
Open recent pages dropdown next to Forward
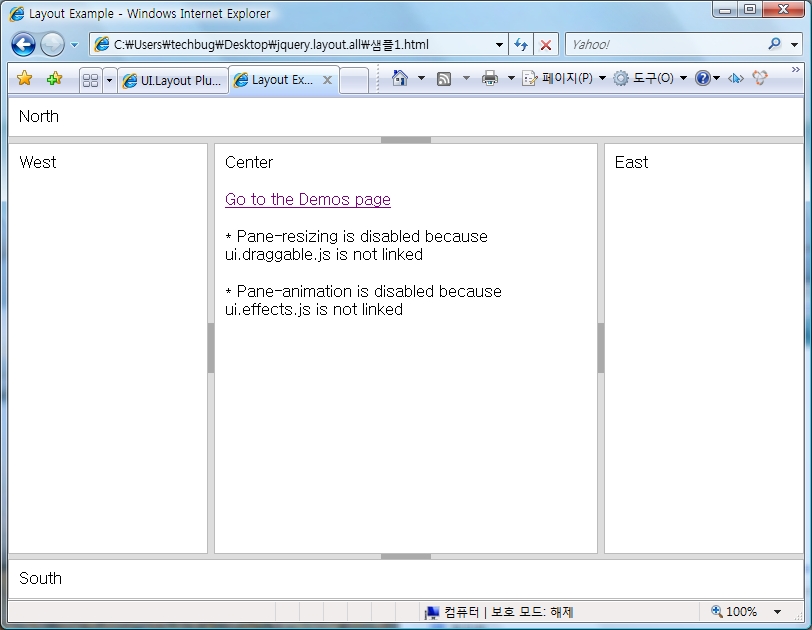[x=74, y=45]
